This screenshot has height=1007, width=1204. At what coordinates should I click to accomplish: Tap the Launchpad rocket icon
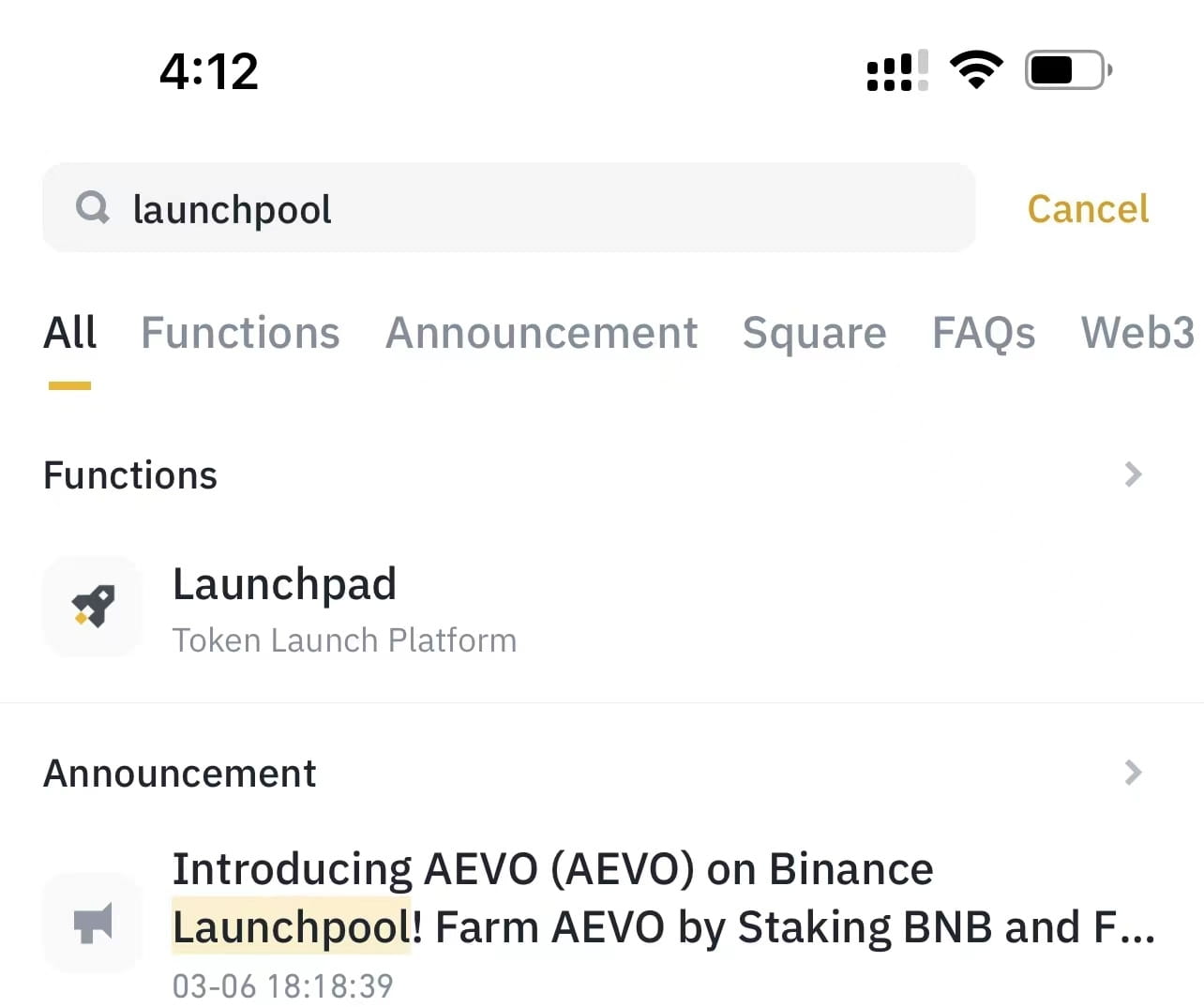pos(93,606)
